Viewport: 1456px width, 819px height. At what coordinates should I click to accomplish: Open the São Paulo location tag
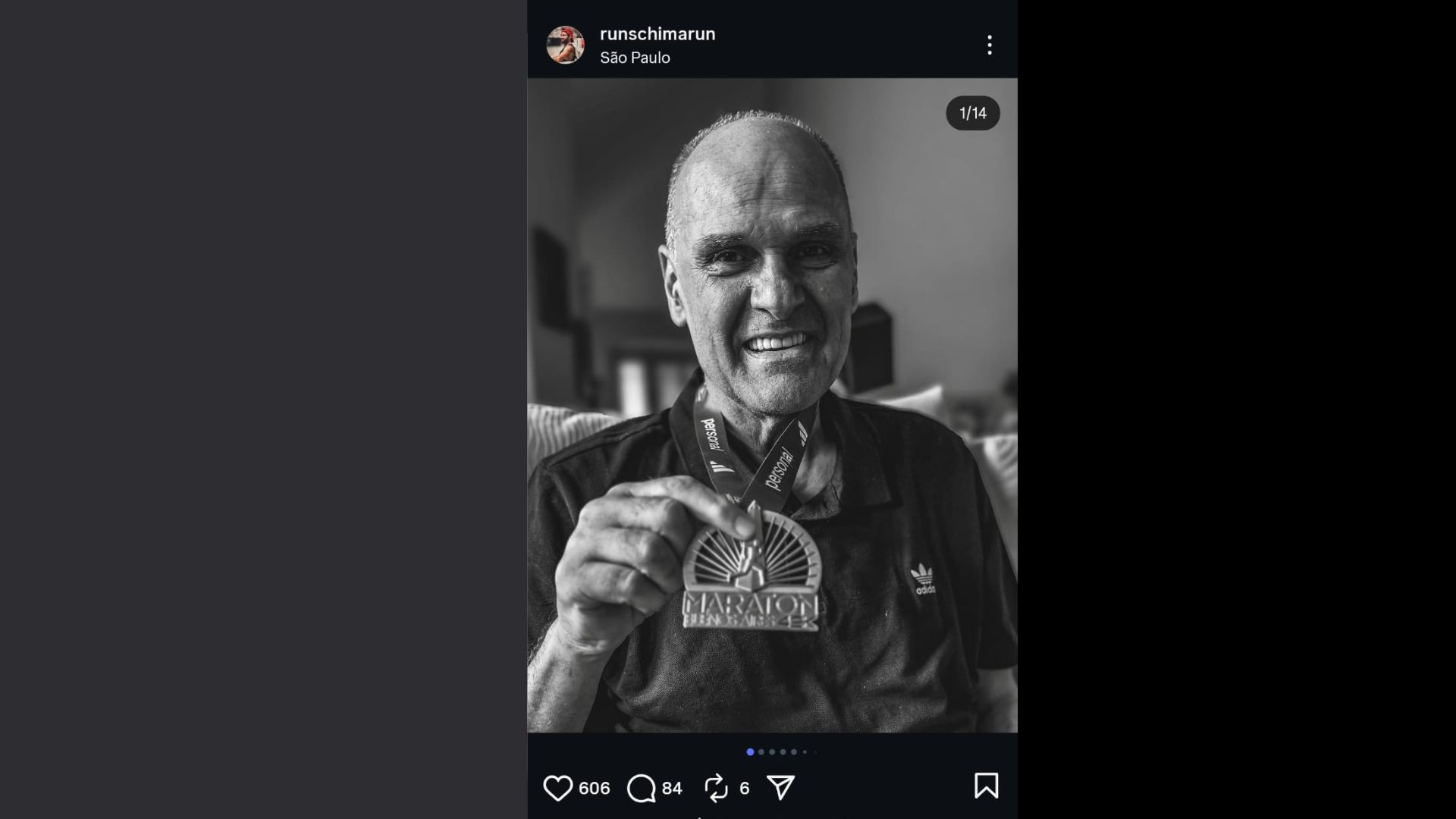coord(635,58)
